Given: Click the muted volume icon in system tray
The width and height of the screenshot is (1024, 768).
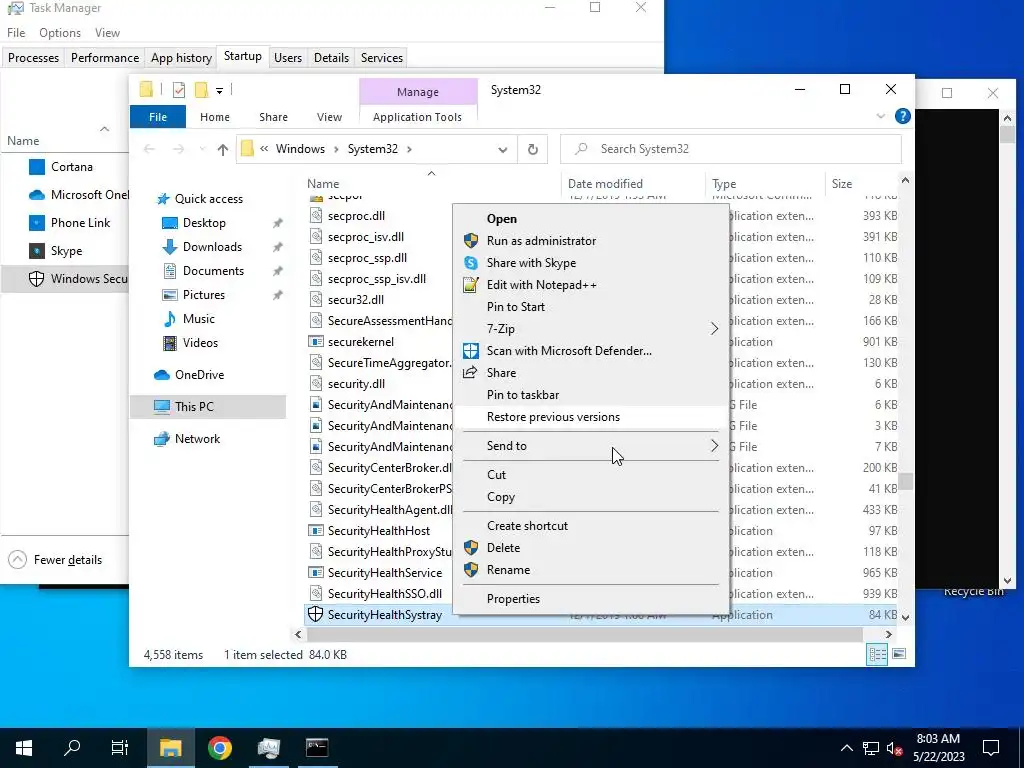Looking at the screenshot, I should point(895,748).
